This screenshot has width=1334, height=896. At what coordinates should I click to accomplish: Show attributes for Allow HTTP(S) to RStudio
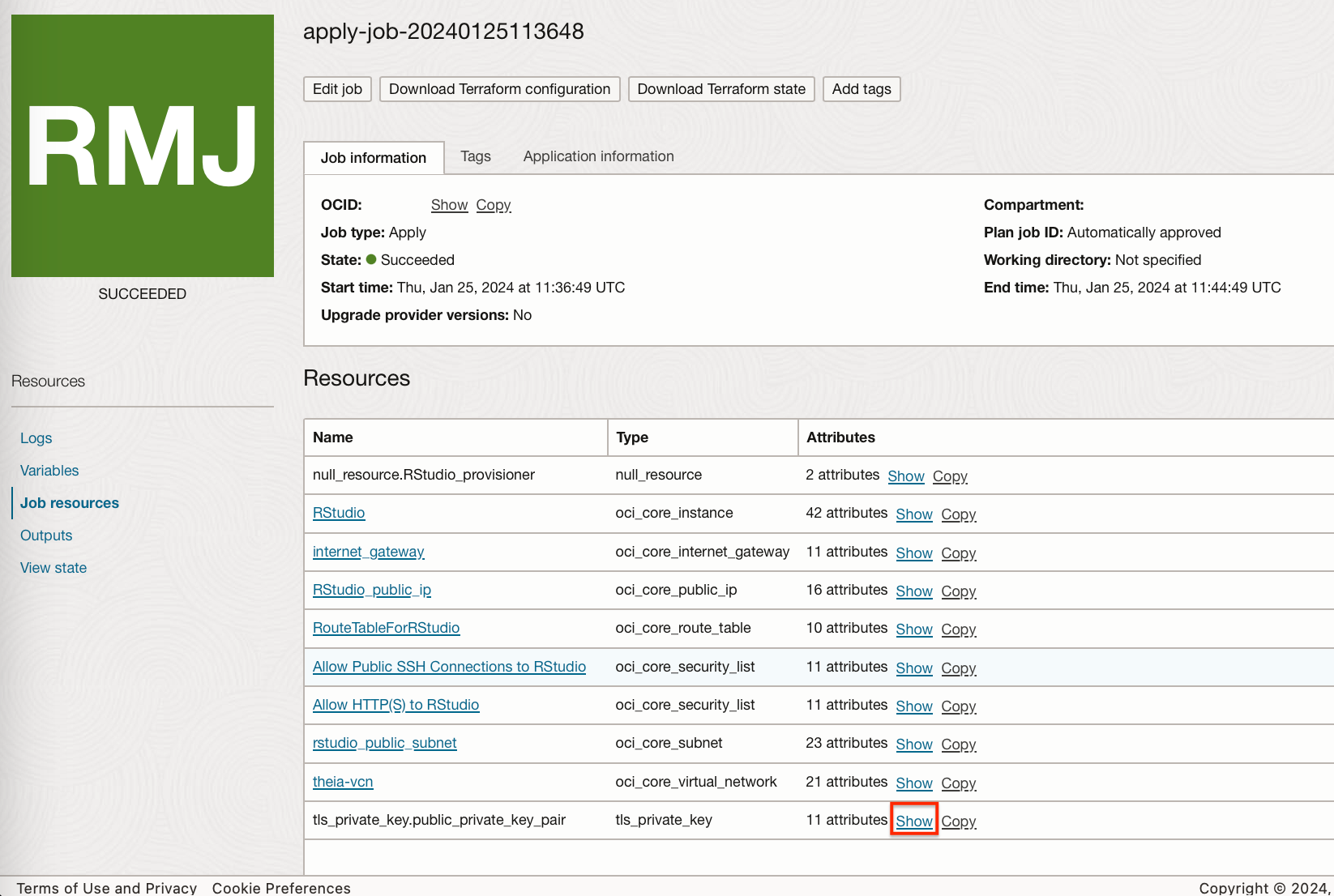pyautogui.click(x=914, y=706)
